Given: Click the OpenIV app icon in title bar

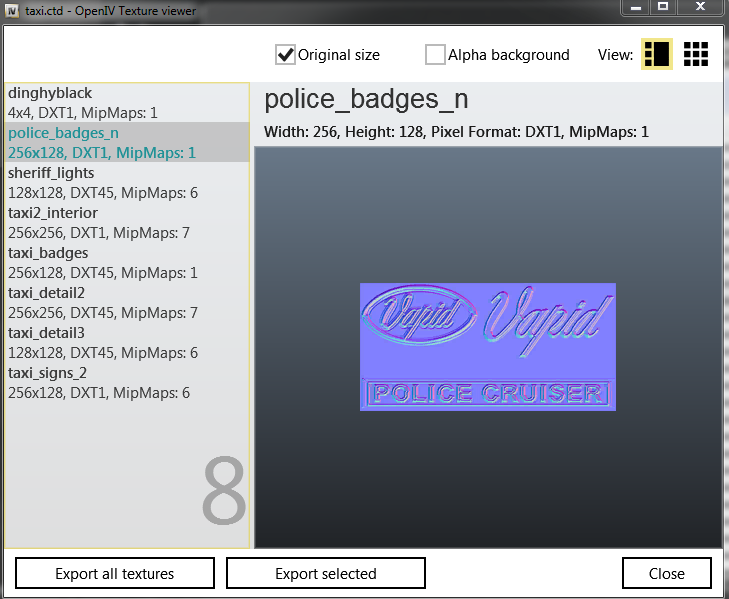Looking at the screenshot, I should tap(12, 10).
